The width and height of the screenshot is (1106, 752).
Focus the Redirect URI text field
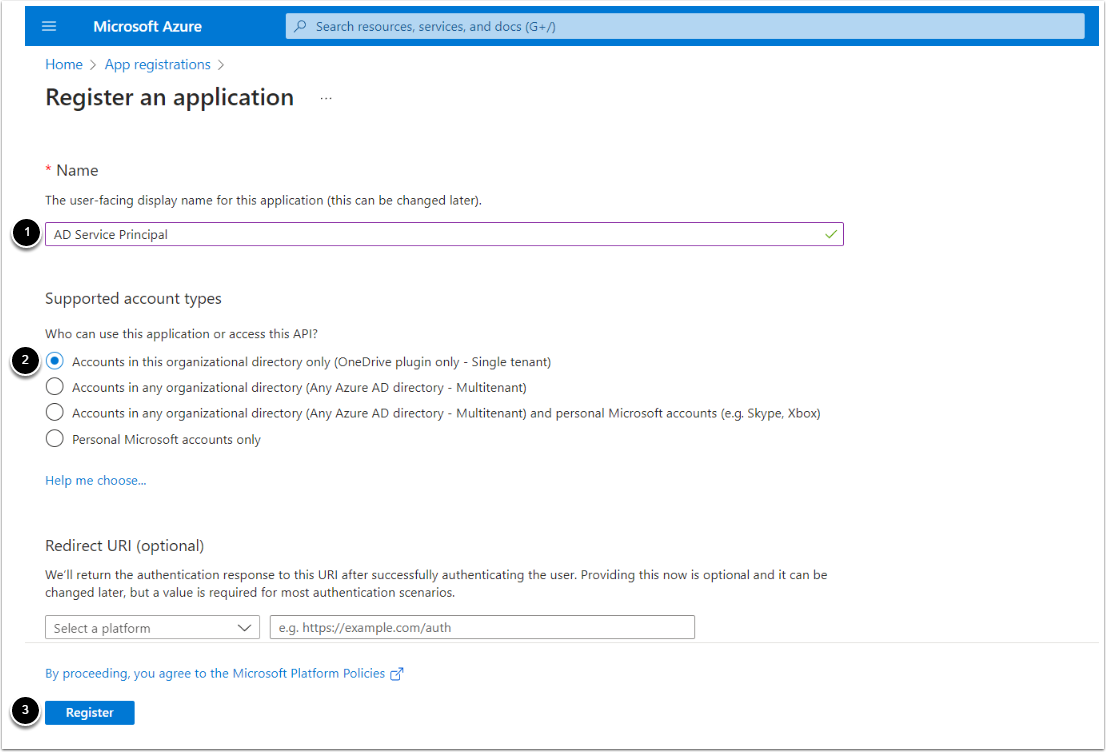[482, 628]
